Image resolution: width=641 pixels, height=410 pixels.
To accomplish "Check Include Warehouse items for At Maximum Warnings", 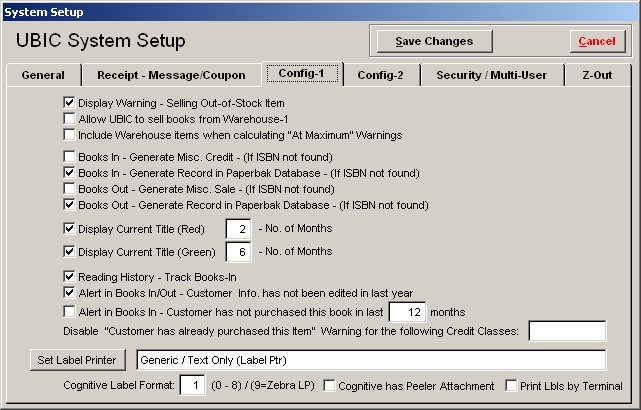I will pyautogui.click(x=69, y=134).
